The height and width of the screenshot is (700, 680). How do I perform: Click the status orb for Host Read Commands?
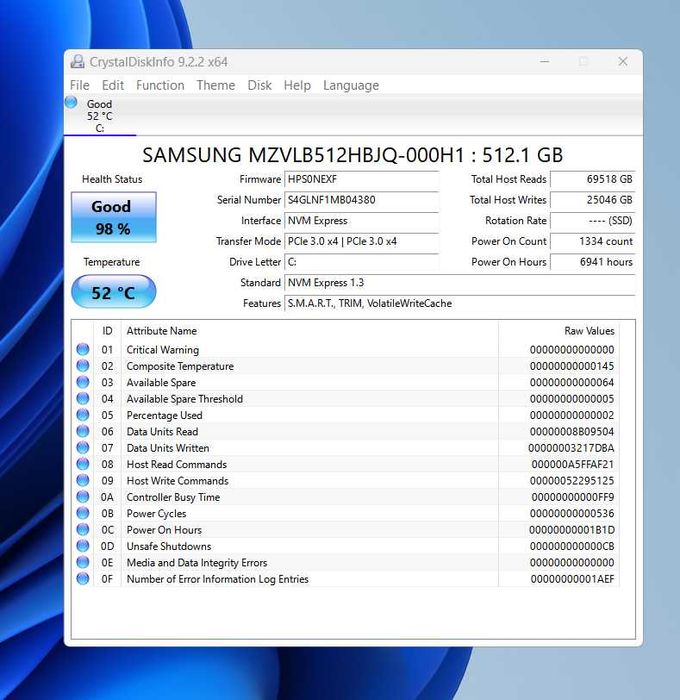pos(83,464)
